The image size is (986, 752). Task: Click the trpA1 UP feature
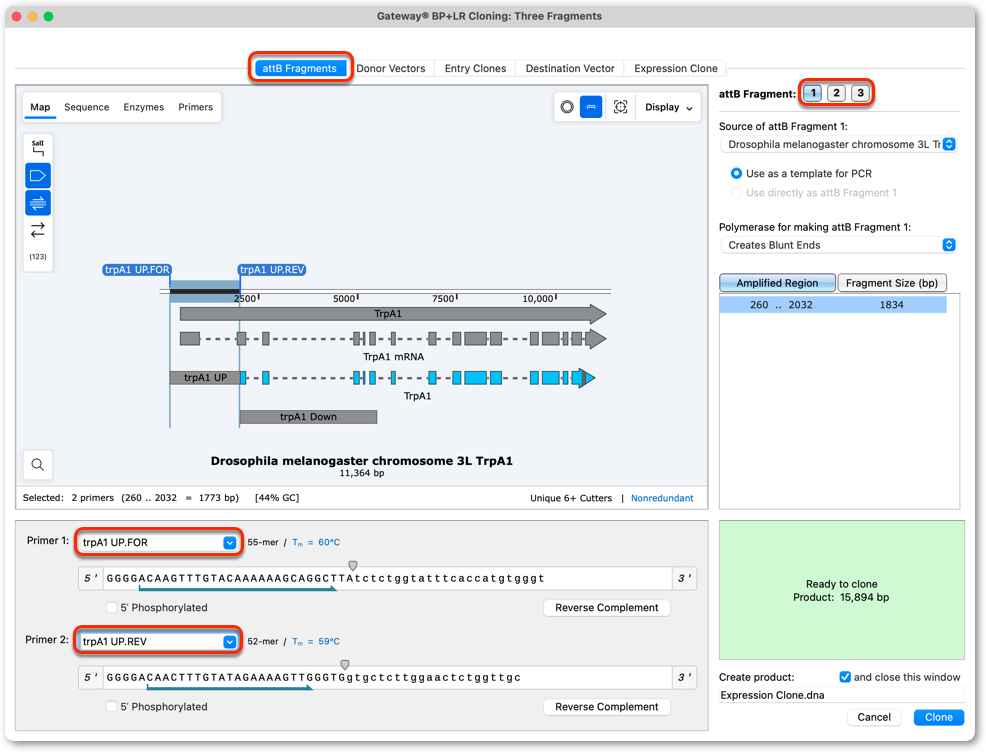point(205,378)
